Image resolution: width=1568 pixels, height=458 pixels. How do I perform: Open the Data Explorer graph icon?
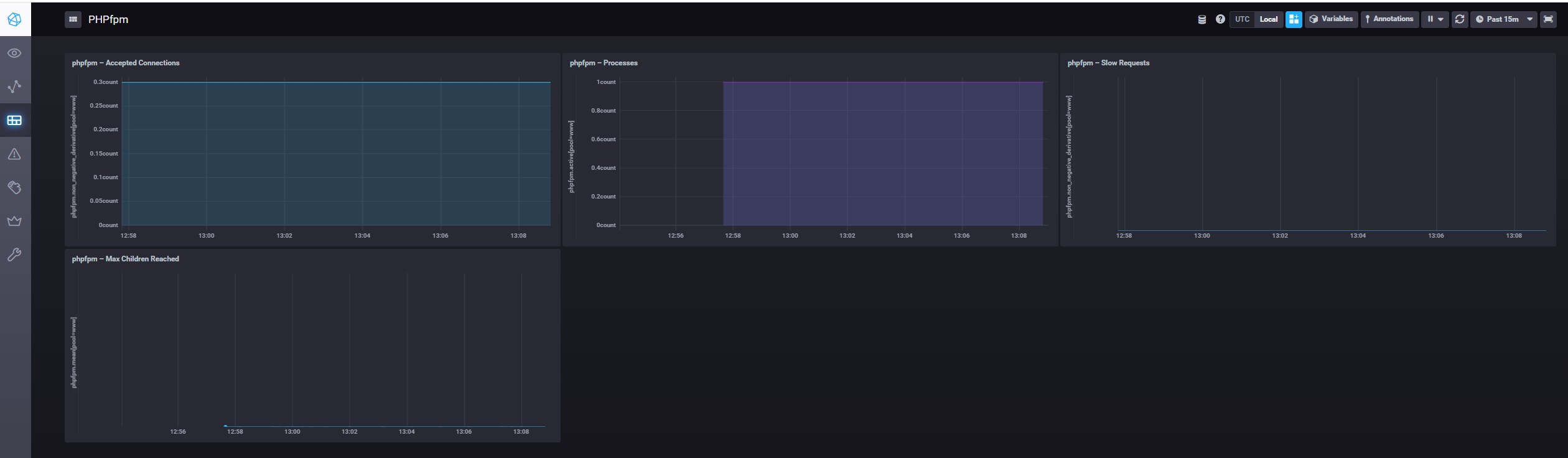pyautogui.click(x=15, y=86)
